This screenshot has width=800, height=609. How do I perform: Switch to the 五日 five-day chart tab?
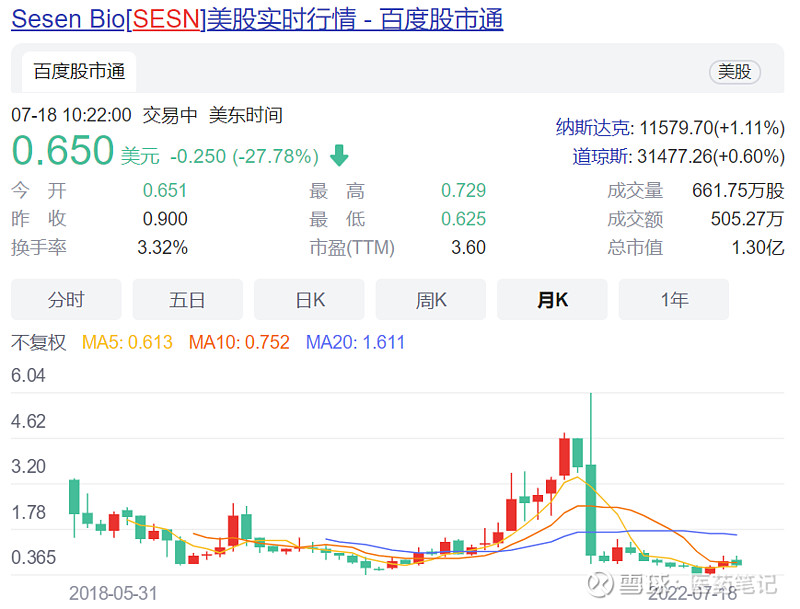[x=186, y=299]
